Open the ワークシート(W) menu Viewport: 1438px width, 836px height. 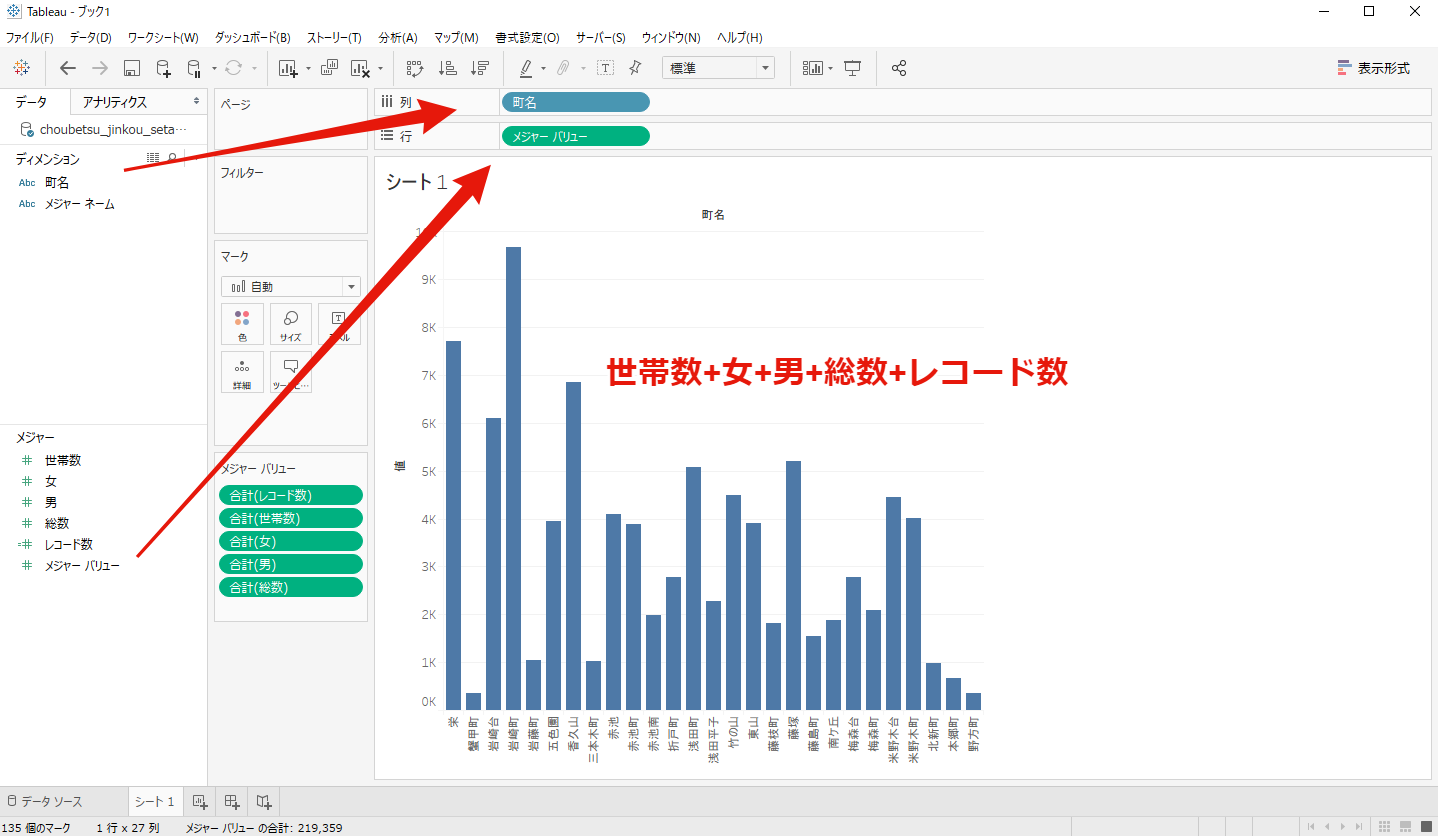pyautogui.click(x=163, y=37)
